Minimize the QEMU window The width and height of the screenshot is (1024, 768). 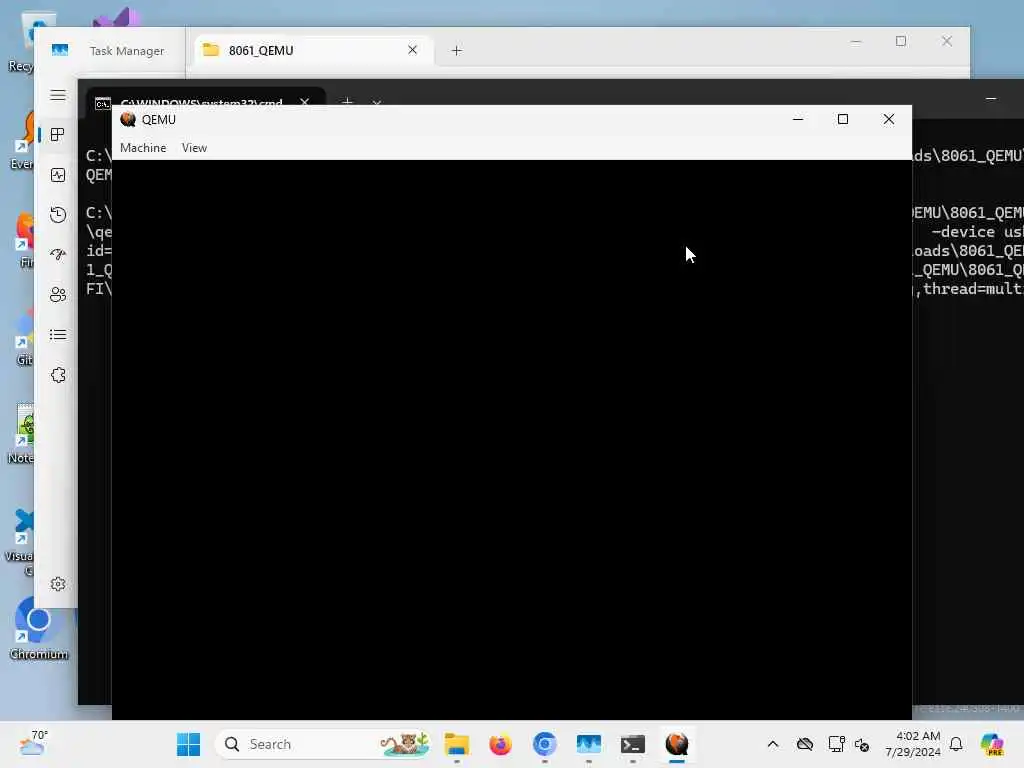(x=797, y=119)
